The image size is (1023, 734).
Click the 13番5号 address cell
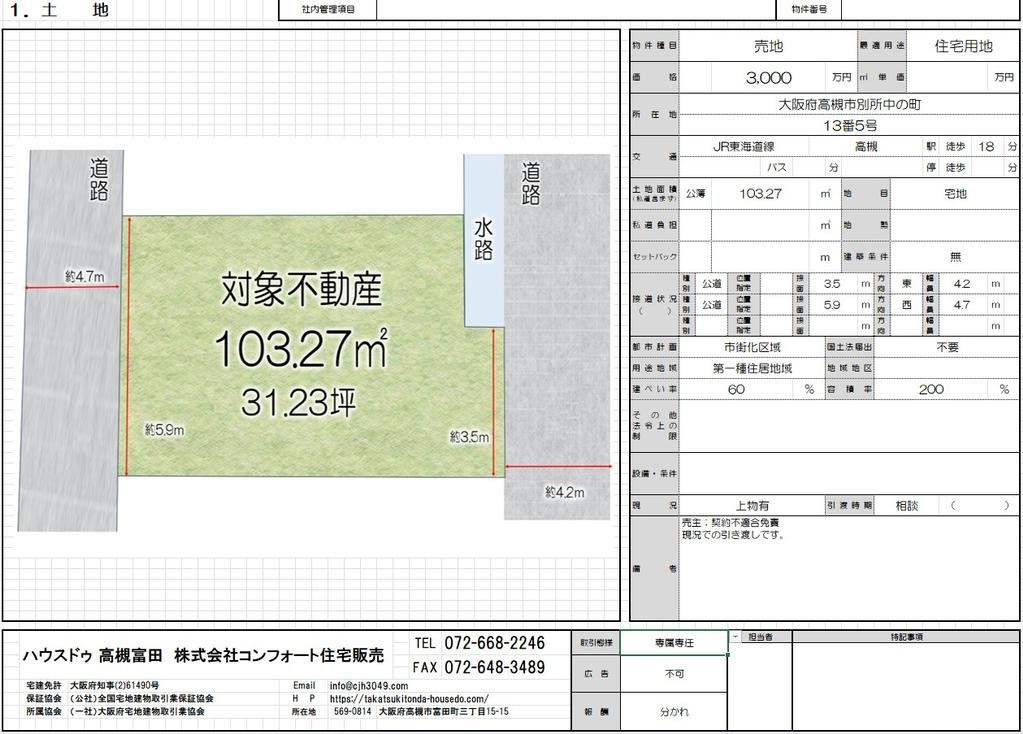[849, 125]
